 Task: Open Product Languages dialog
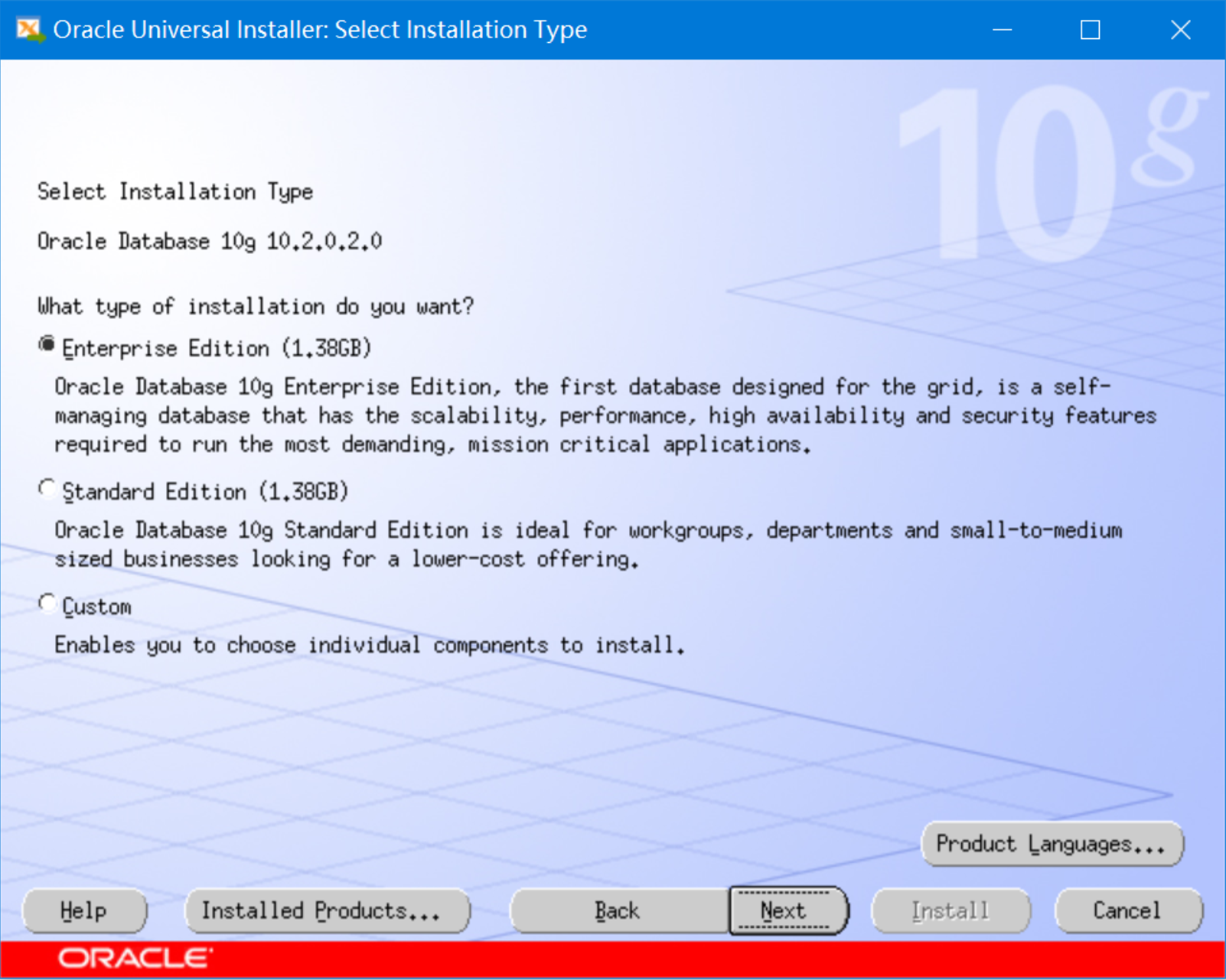click(1052, 844)
